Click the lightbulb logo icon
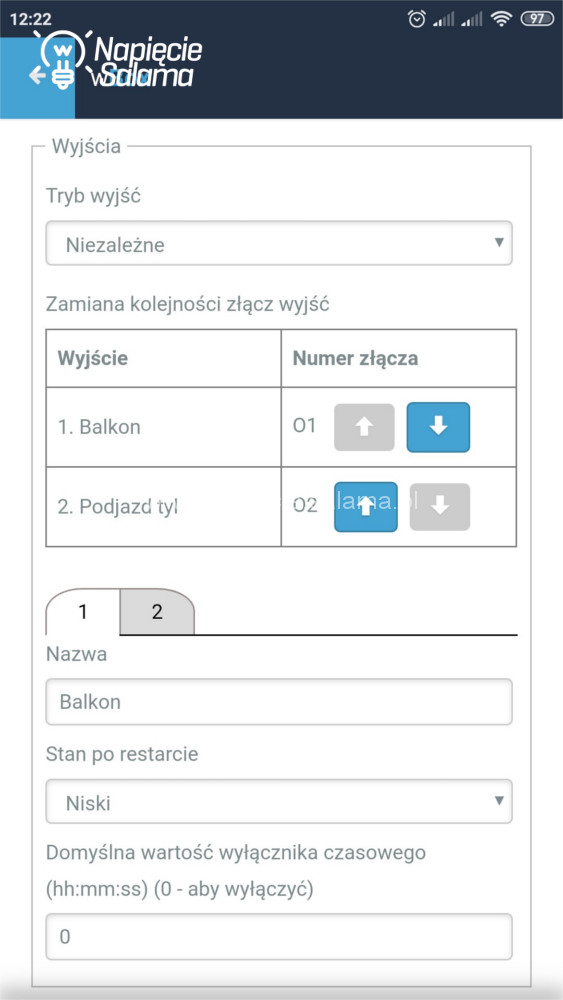The image size is (563, 1000). (x=62, y=58)
